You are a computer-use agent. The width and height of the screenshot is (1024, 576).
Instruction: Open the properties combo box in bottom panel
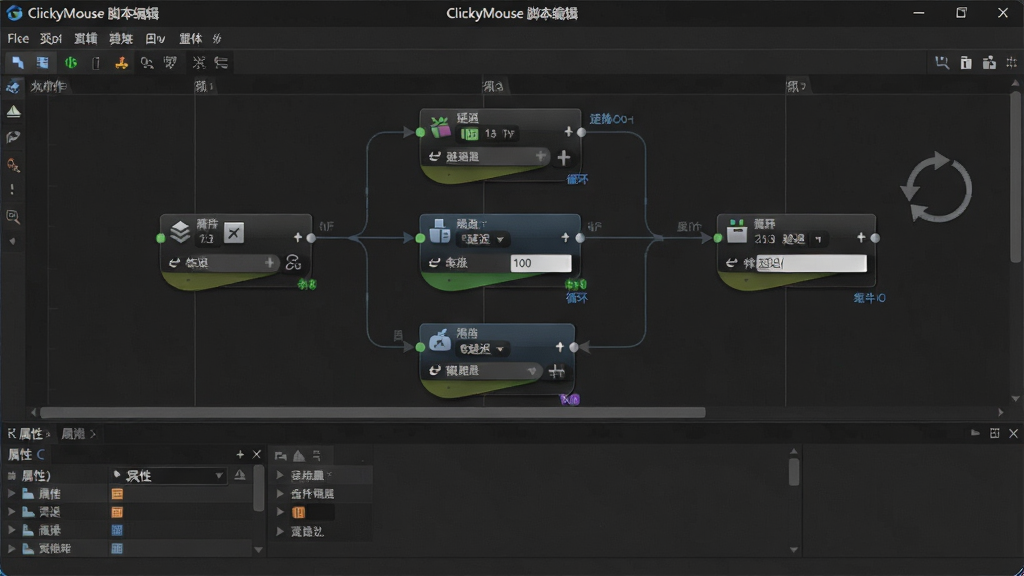(168, 475)
